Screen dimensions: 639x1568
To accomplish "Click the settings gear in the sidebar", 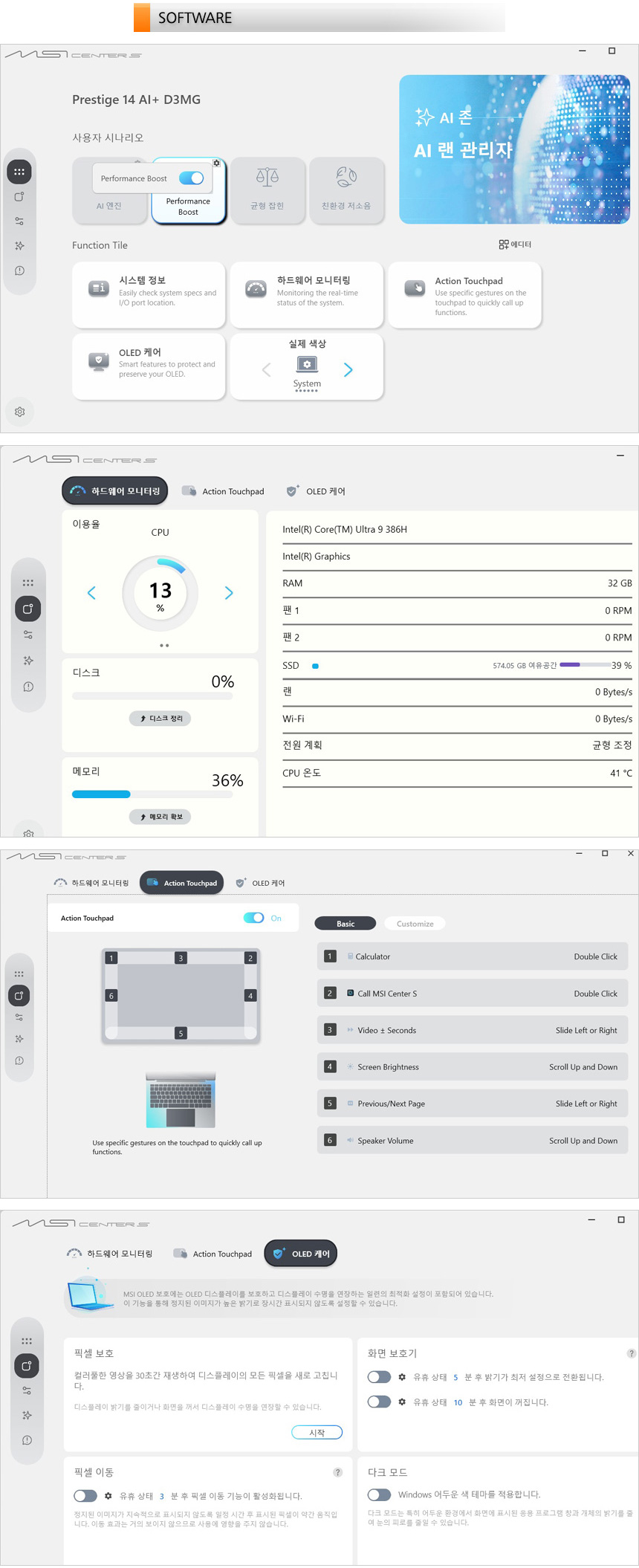I will (x=20, y=412).
